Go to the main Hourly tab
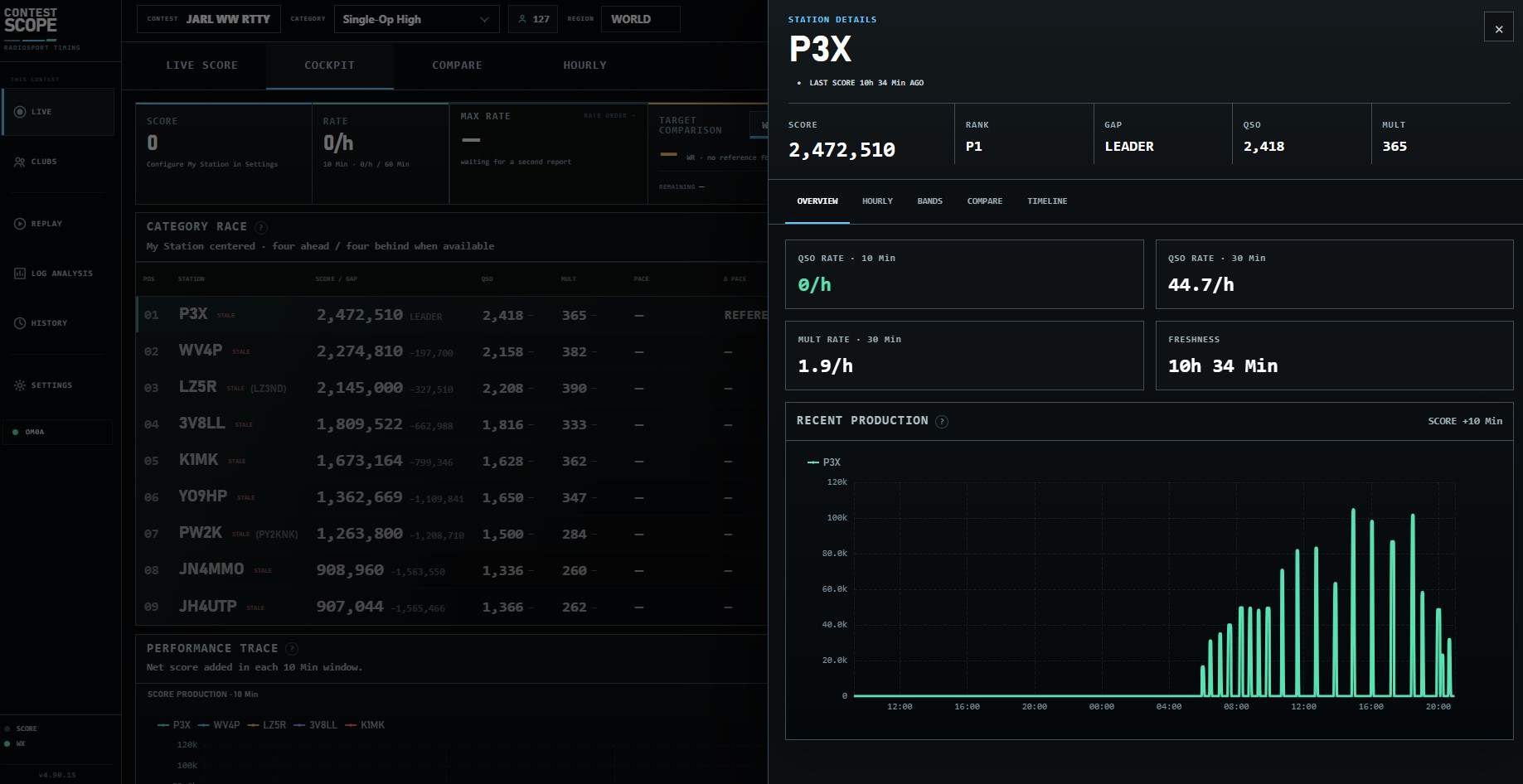 click(584, 65)
